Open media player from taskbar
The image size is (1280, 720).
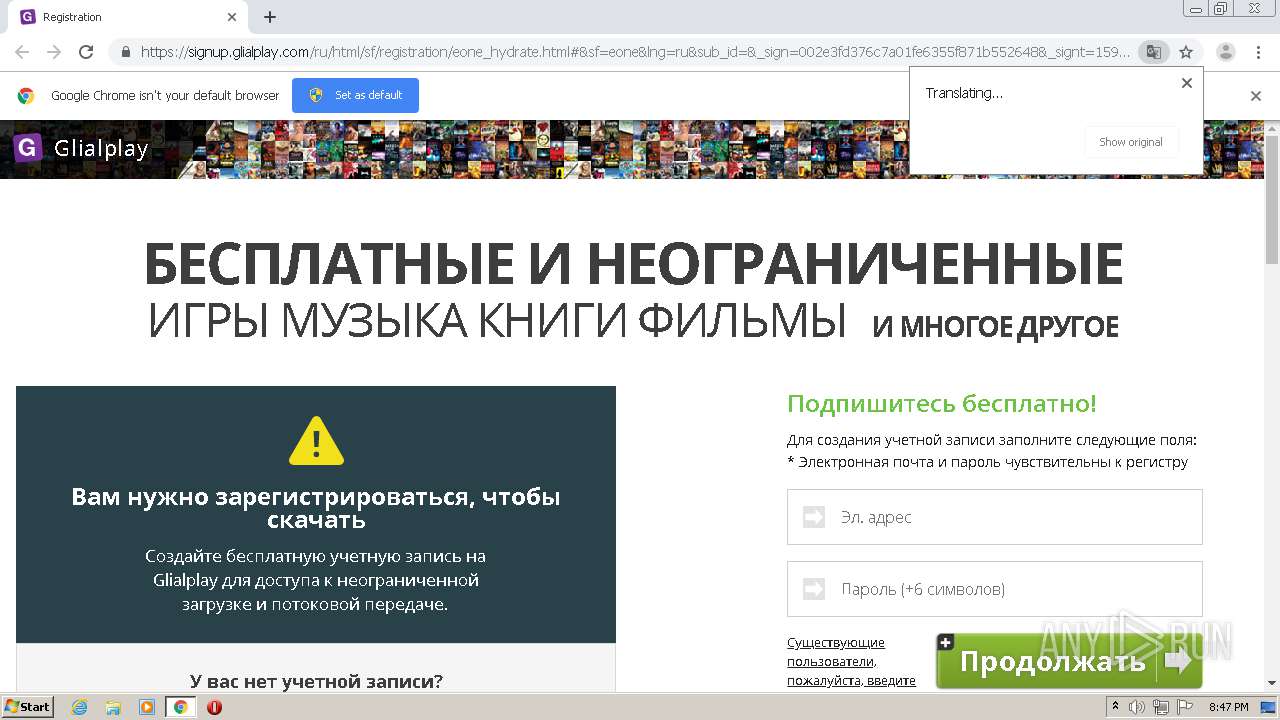tap(147, 707)
